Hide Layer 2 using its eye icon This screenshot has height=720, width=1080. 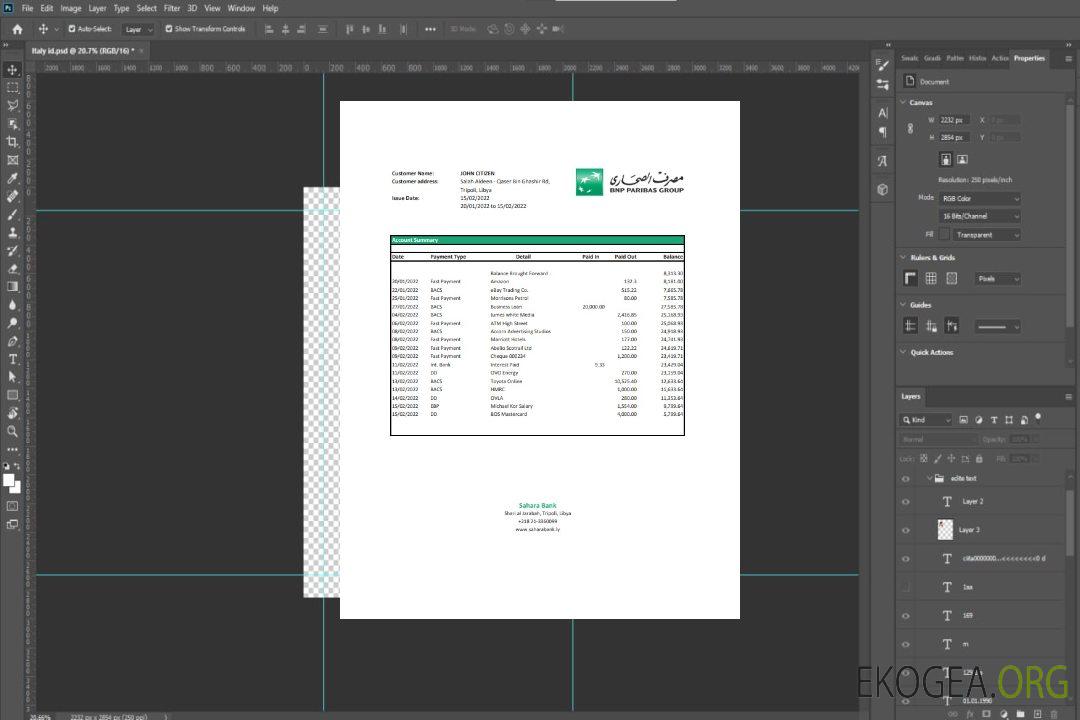[906, 502]
